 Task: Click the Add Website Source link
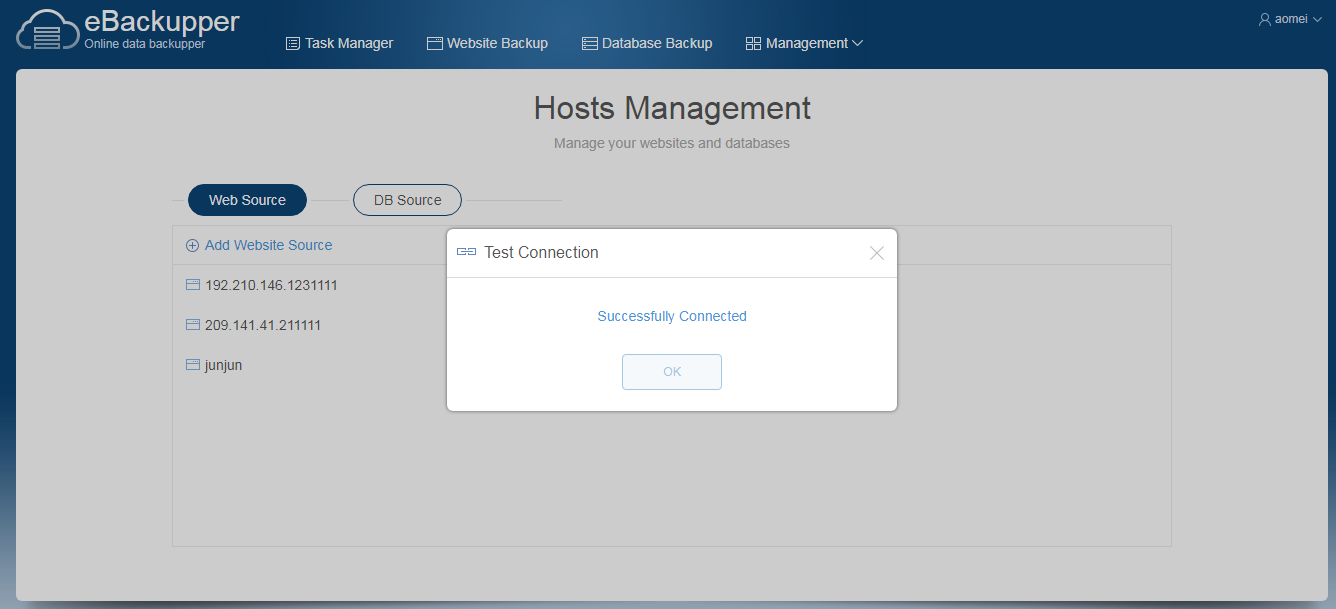[269, 245]
